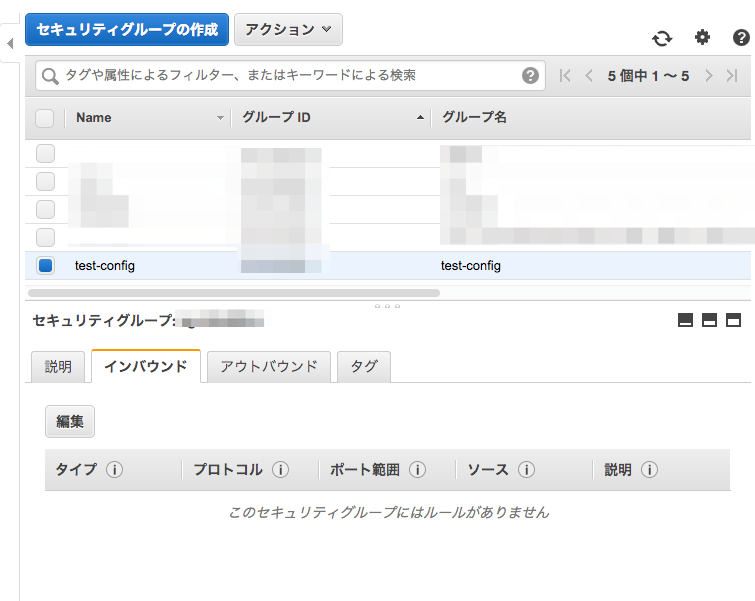This screenshot has height=601, width=755.
Task: Toggle the select-all checkbox in table header
Action: pos(45,118)
